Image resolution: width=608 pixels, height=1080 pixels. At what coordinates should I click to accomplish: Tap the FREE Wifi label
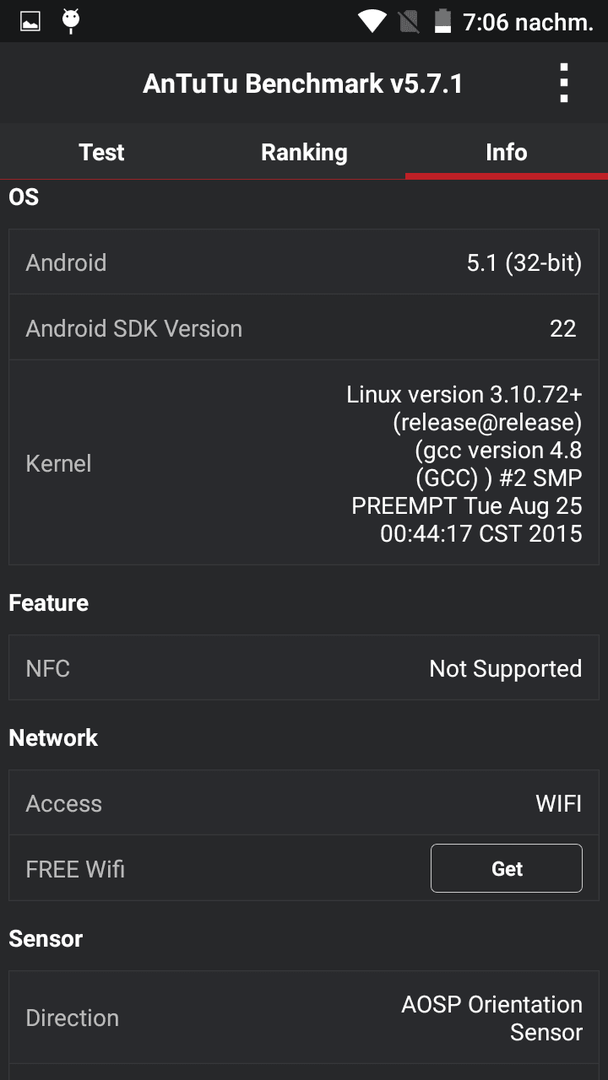pos(75,869)
